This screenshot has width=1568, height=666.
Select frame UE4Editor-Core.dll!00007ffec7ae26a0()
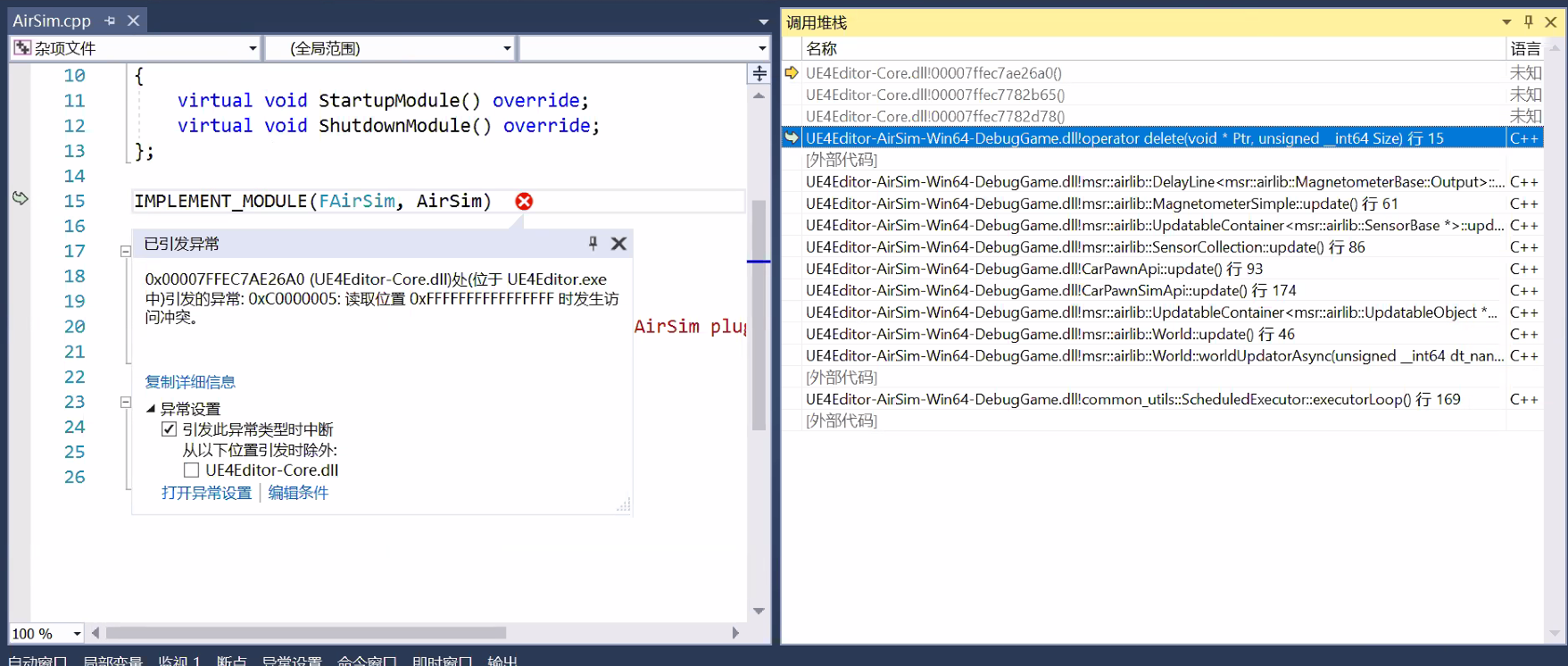1163,73
